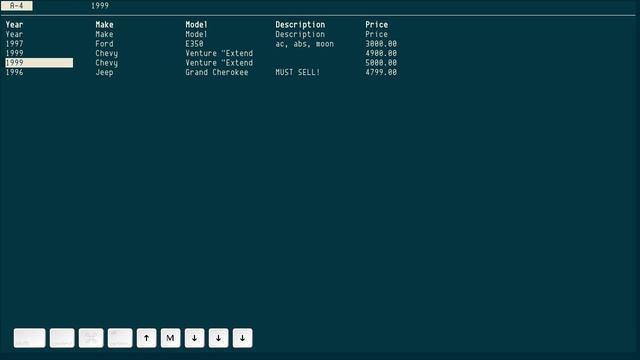Click the Ford make cell

click(x=104, y=44)
